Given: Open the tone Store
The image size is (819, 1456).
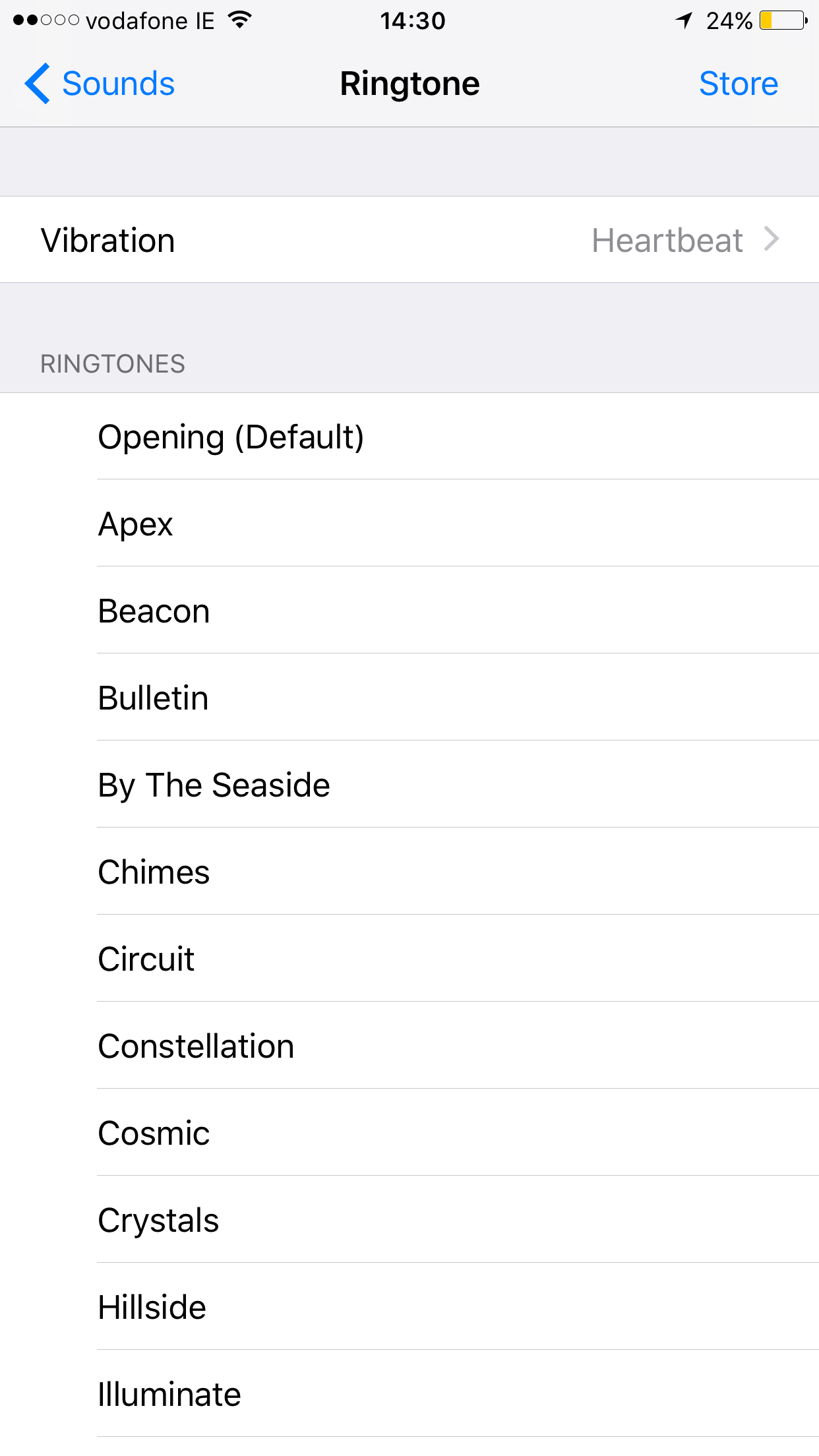Looking at the screenshot, I should click(739, 83).
